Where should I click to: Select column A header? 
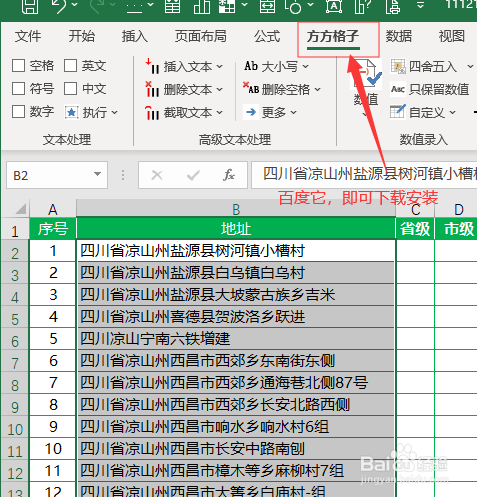53,209
